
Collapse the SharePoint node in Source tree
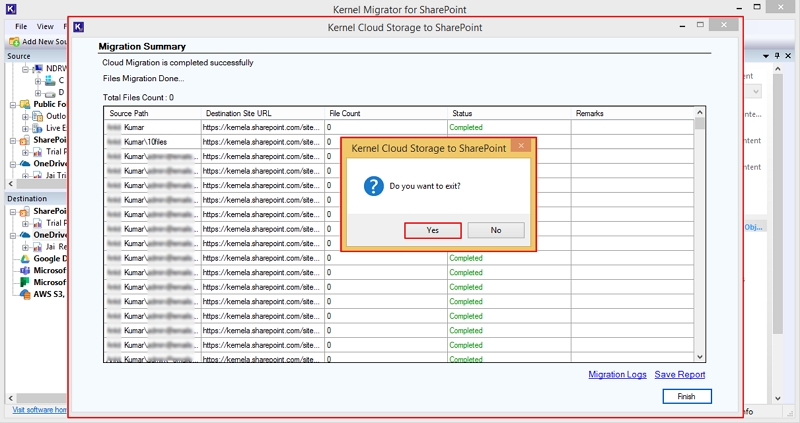[x=13, y=140]
